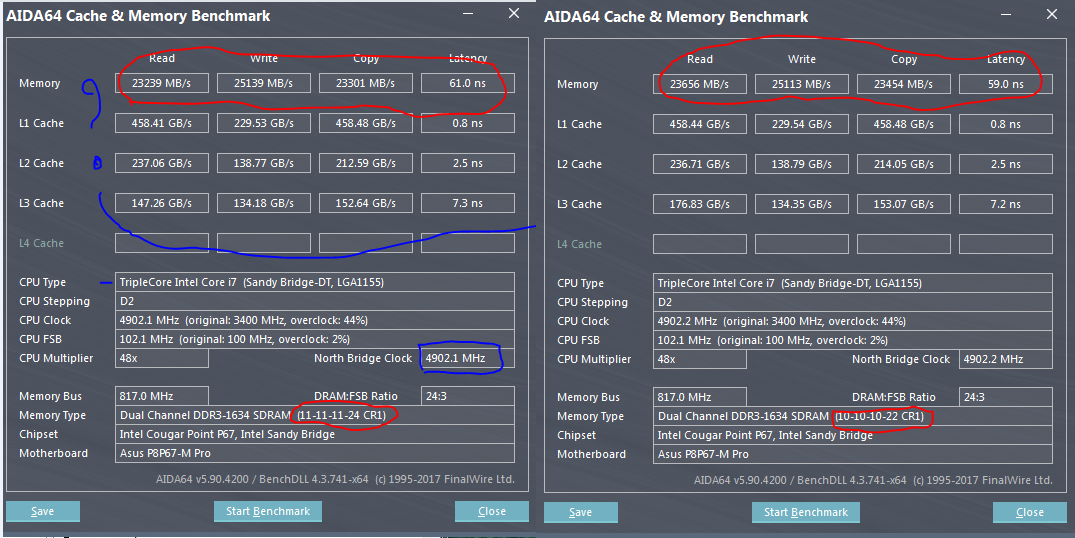Viewport: 1075px width, 538px height.
Task: Click the 25139 MB/s memory write value
Action: tap(264, 83)
